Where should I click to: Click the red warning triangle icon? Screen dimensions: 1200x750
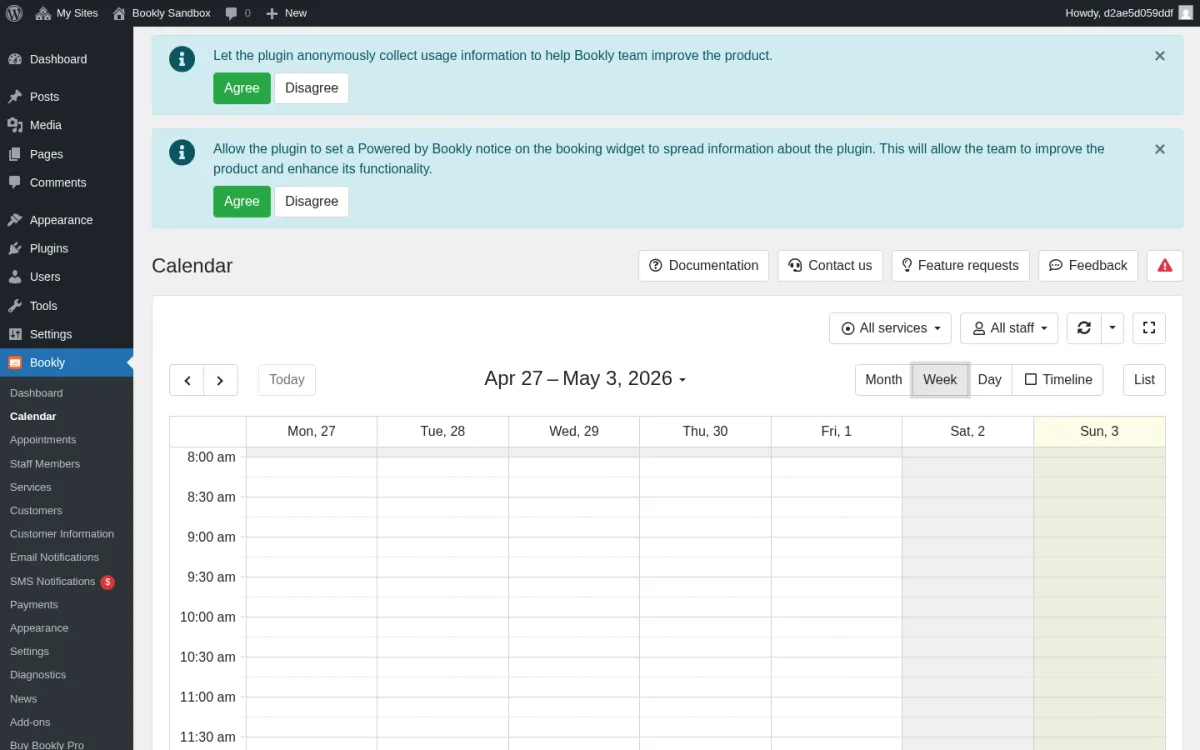pos(1165,265)
